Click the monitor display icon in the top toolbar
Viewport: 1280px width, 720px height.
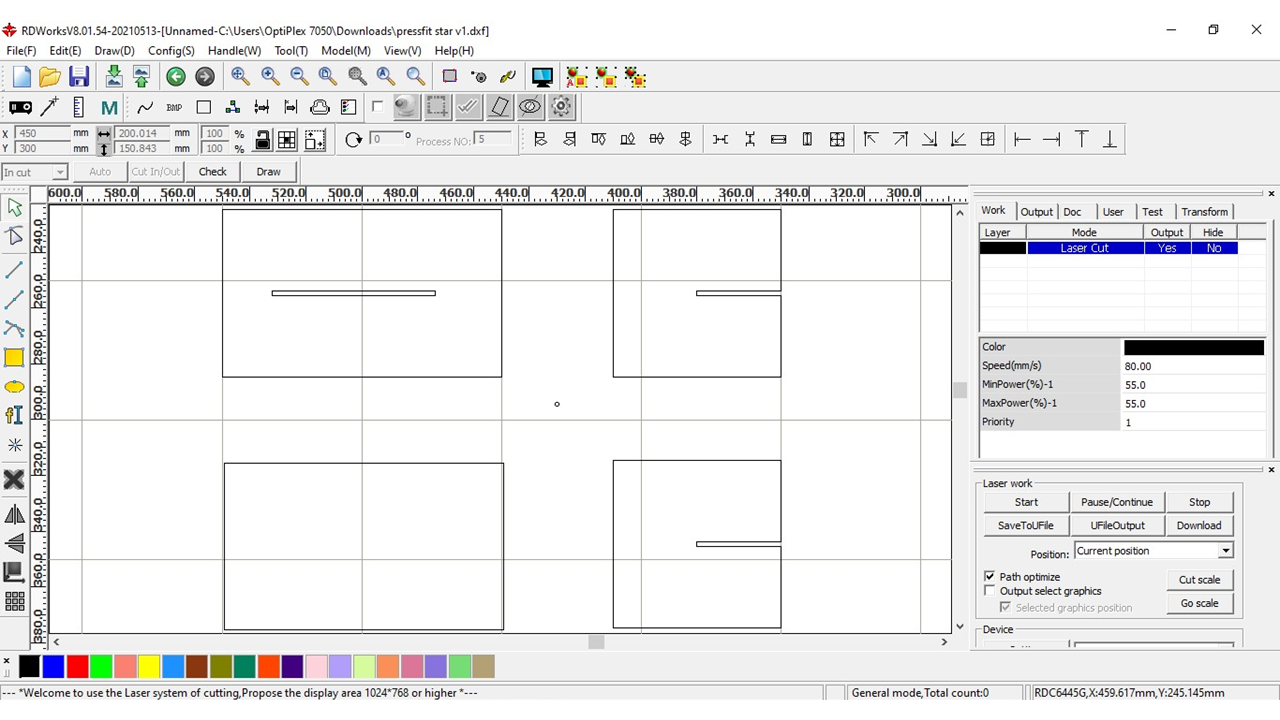pyautogui.click(x=542, y=77)
